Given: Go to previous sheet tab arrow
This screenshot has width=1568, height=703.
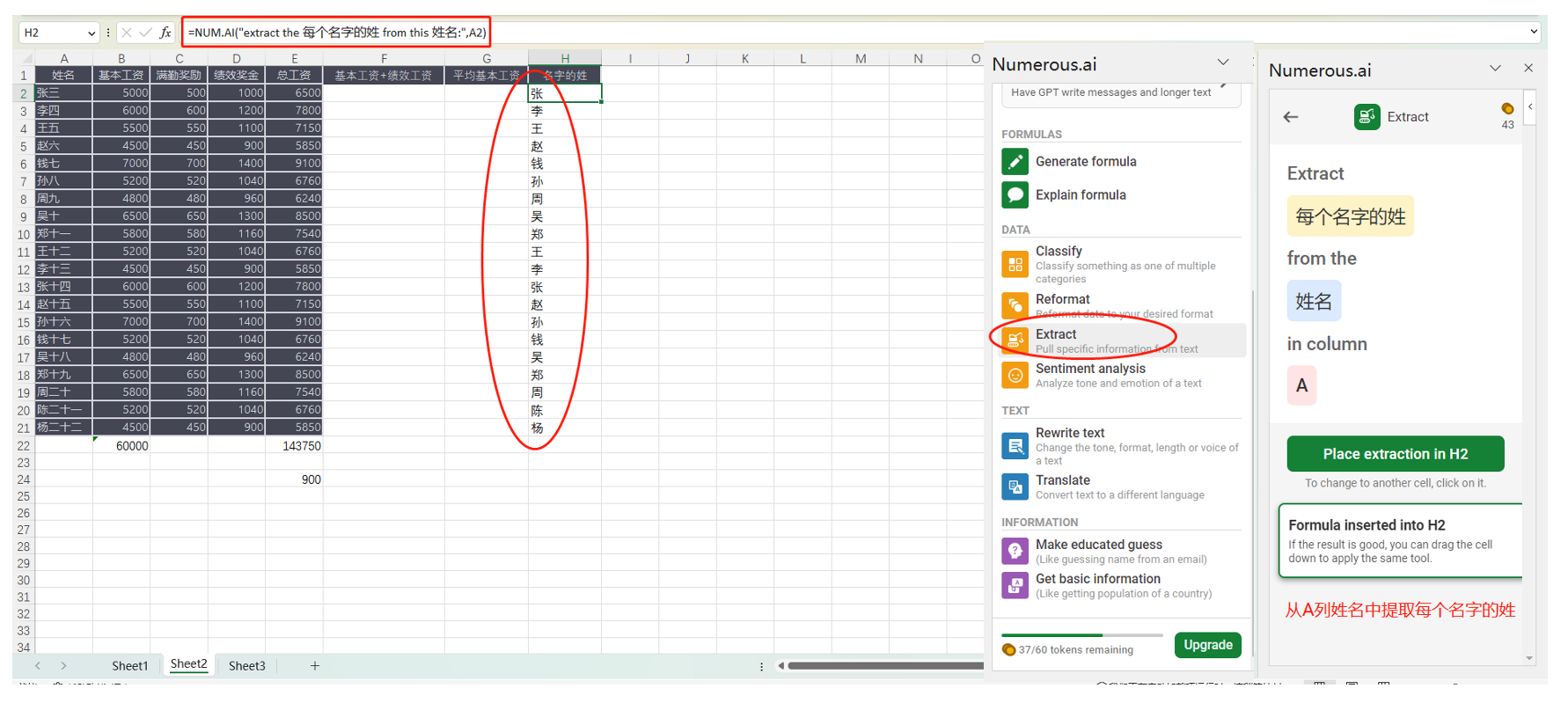Looking at the screenshot, I should (38, 666).
